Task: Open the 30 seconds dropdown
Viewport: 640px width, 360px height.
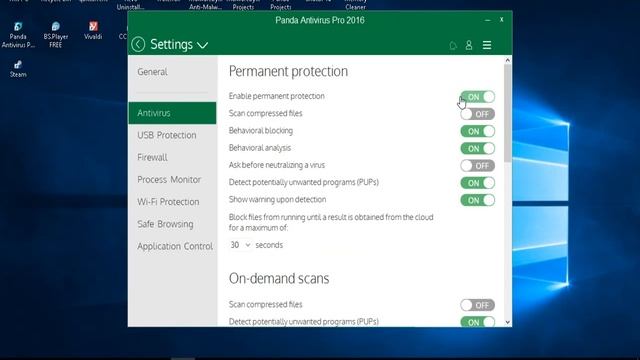Action: (240, 245)
